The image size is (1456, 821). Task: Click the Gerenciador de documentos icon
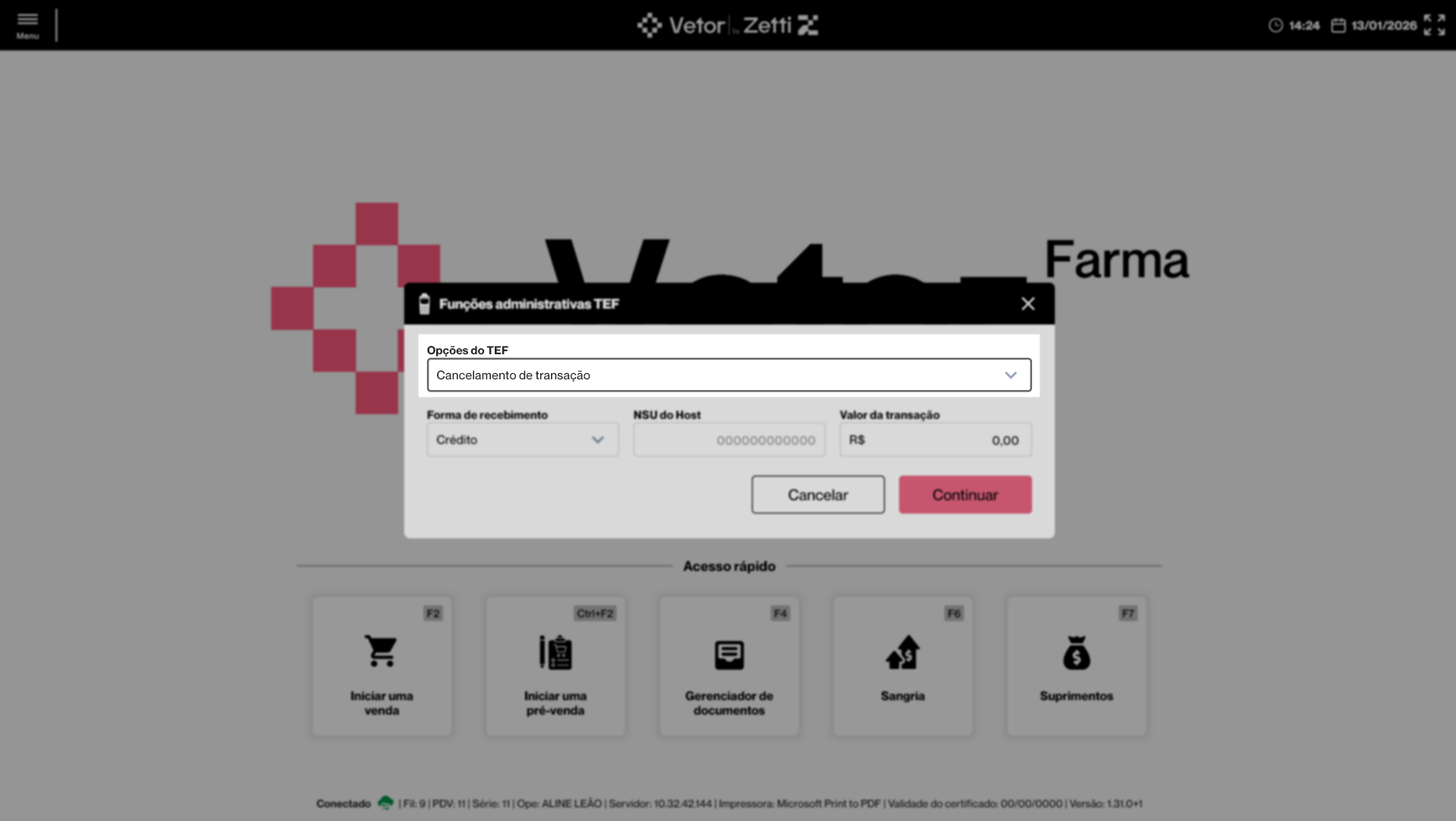point(730,655)
